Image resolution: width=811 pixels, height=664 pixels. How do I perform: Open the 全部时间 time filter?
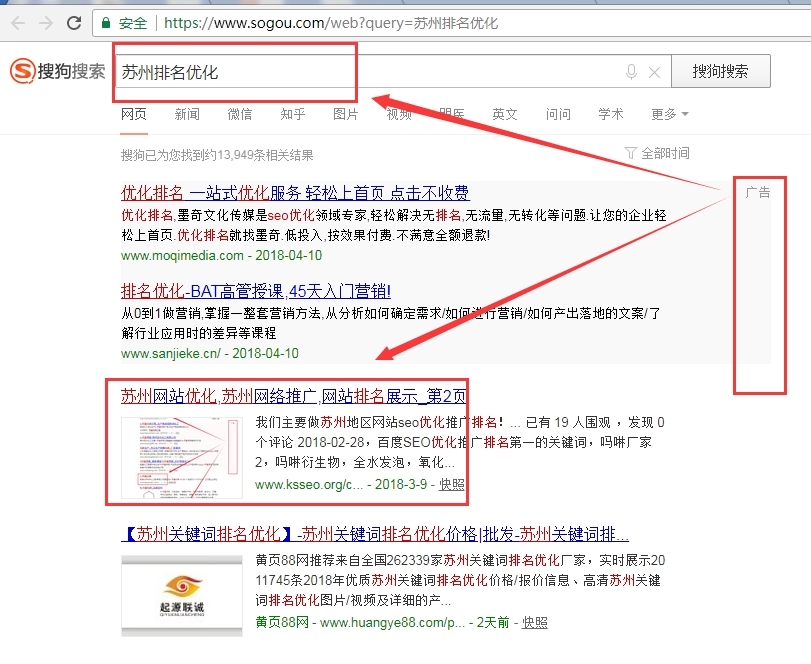664,153
